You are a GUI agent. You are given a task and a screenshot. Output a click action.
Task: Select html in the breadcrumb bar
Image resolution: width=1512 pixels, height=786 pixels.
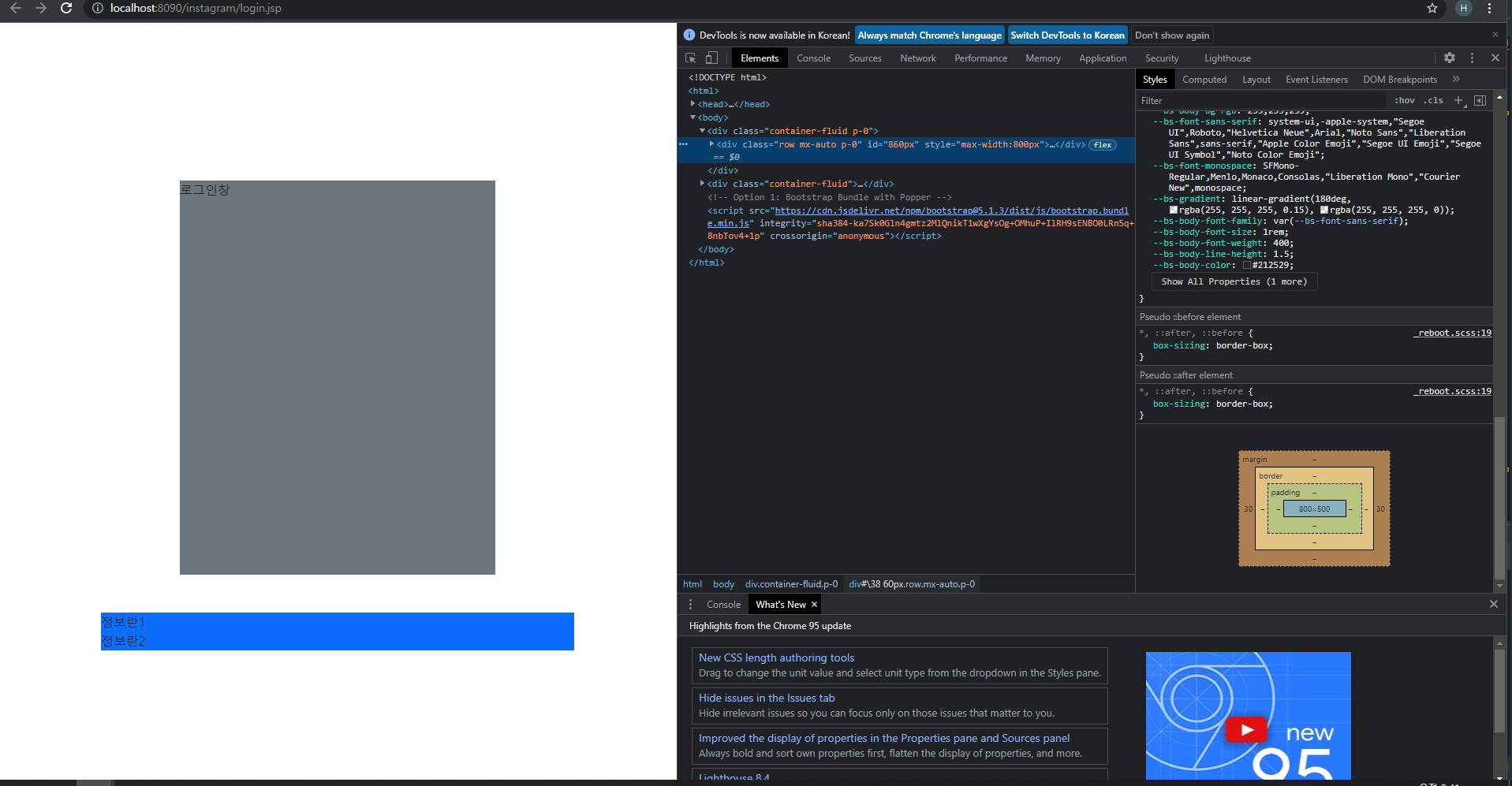click(693, 584)
